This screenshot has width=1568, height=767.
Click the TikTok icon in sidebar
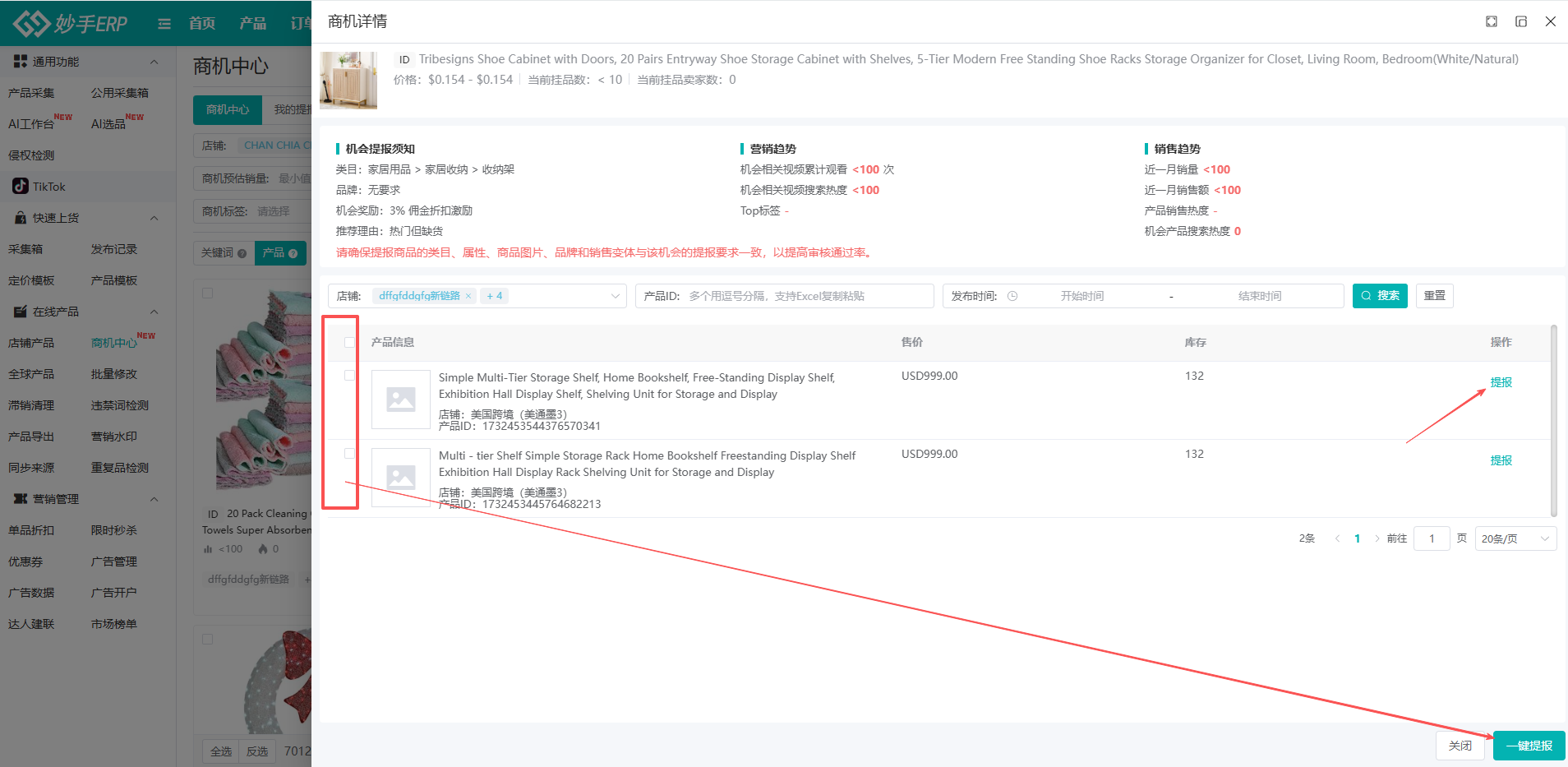(x=21, y=187)
